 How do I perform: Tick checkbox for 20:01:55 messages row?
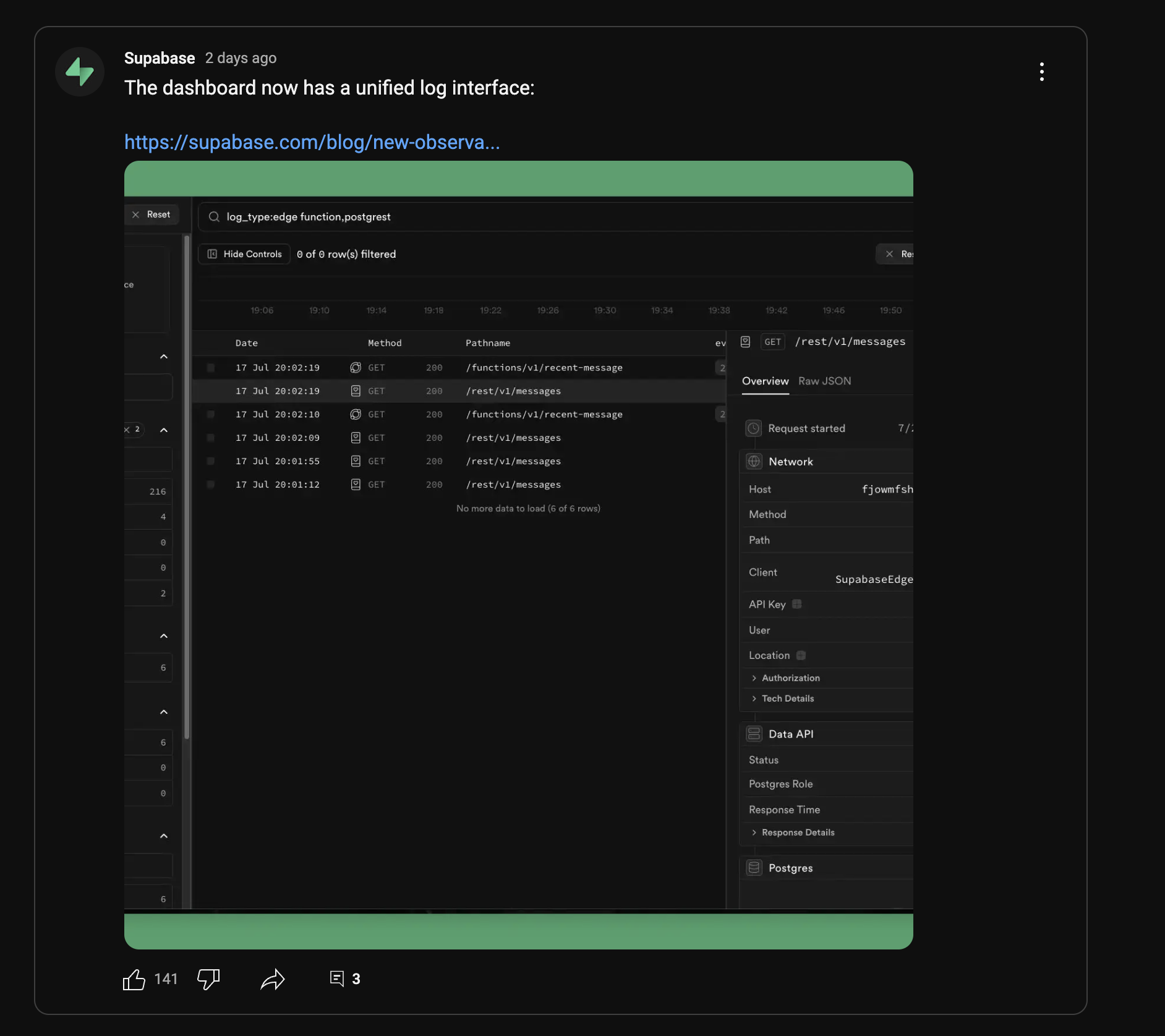pos(211,461)
